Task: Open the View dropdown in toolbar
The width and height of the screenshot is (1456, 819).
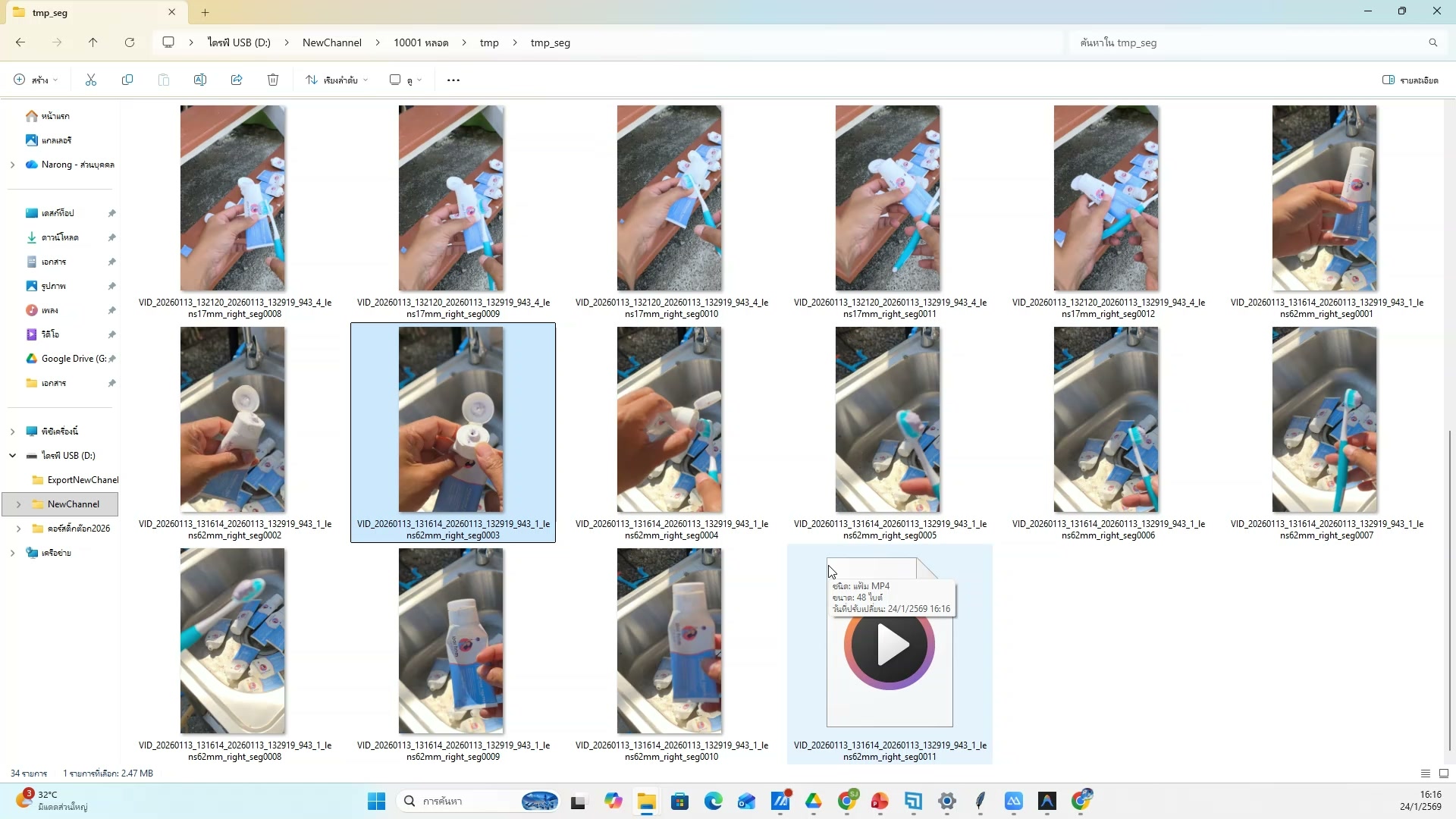Action: click(406, 80)
